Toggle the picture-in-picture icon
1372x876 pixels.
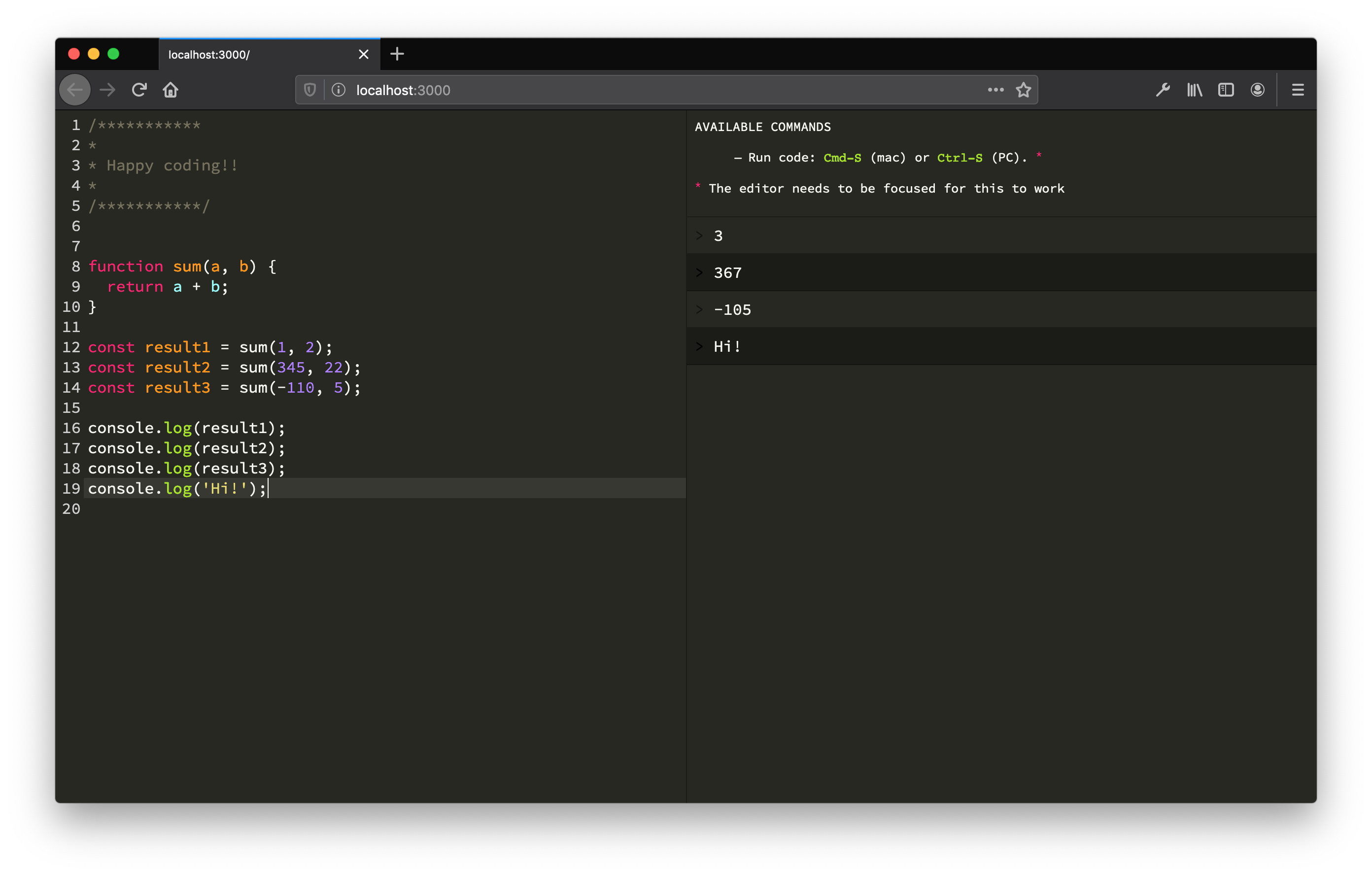1229,90
